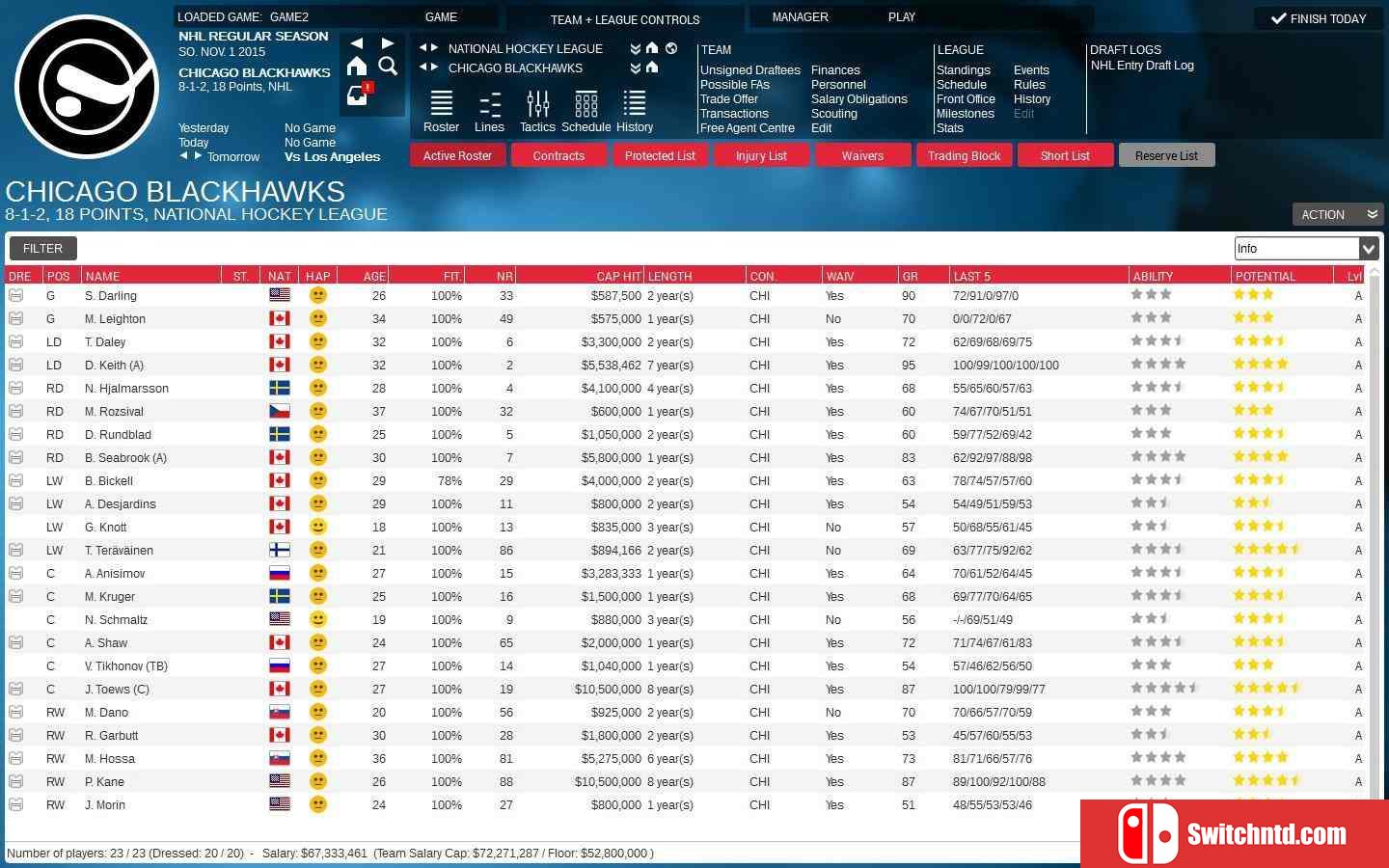Switch to the Trading Block tab
The width and height of the screenshot is (1389, 868).
click(964, 155)
